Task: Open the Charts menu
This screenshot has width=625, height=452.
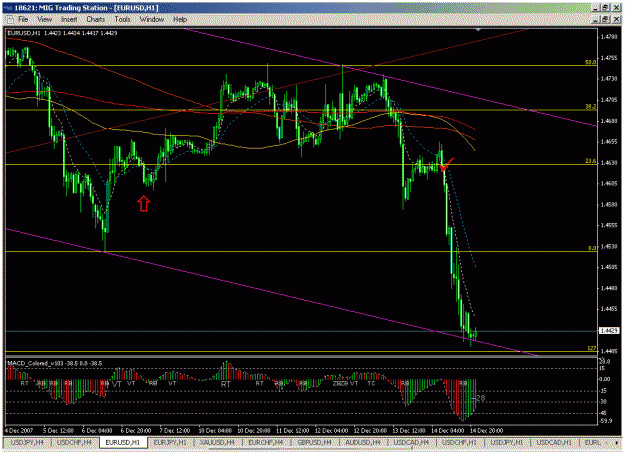Action: (x=96, y=19)
